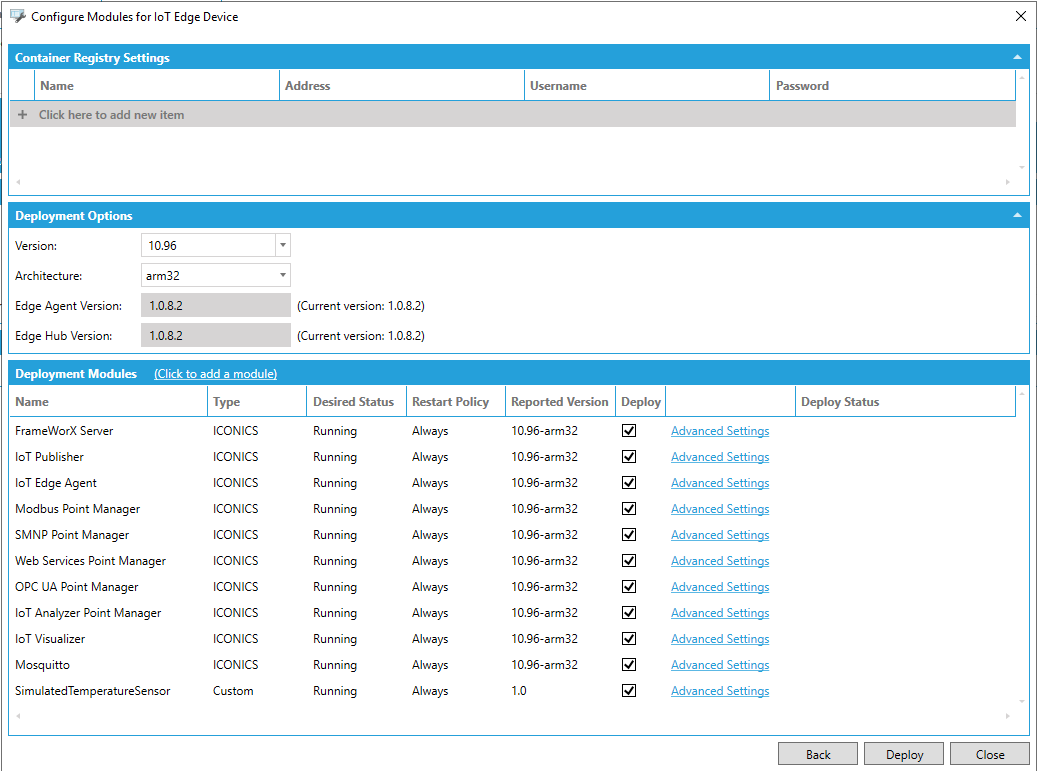Viewport: 1037px width, 771px height.
Task: Select the IoT Visualizer module name
Action: [50, 639]
